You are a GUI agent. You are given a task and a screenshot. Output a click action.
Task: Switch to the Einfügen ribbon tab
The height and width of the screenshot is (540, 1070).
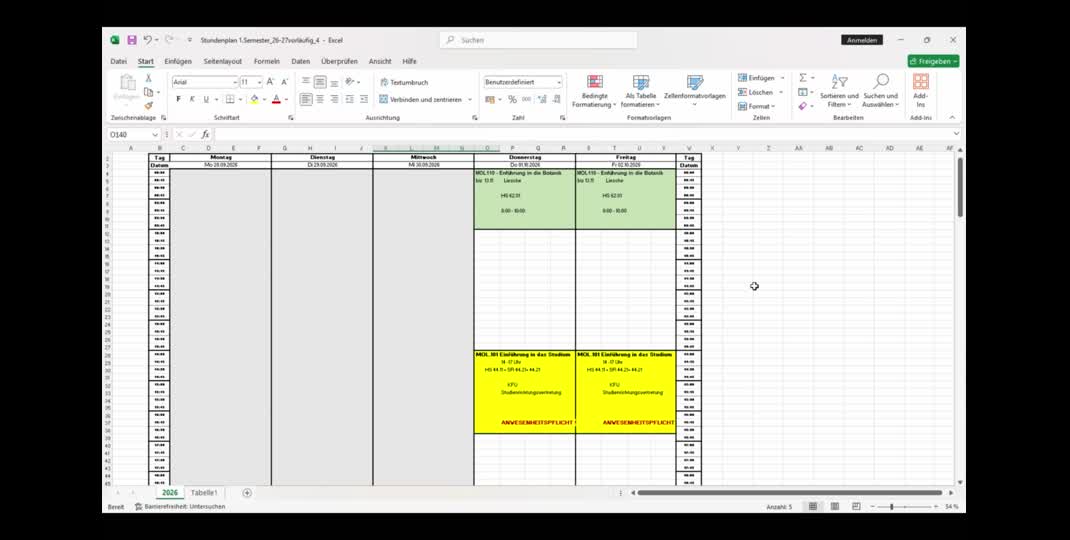(x=178, y=61)
